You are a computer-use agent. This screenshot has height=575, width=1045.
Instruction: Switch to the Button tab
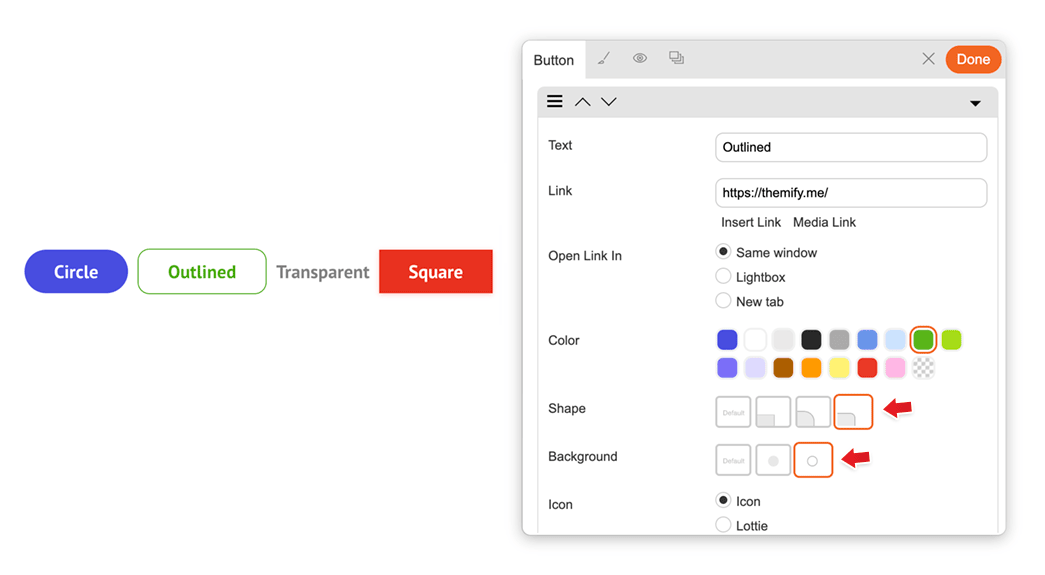[554, 60]
